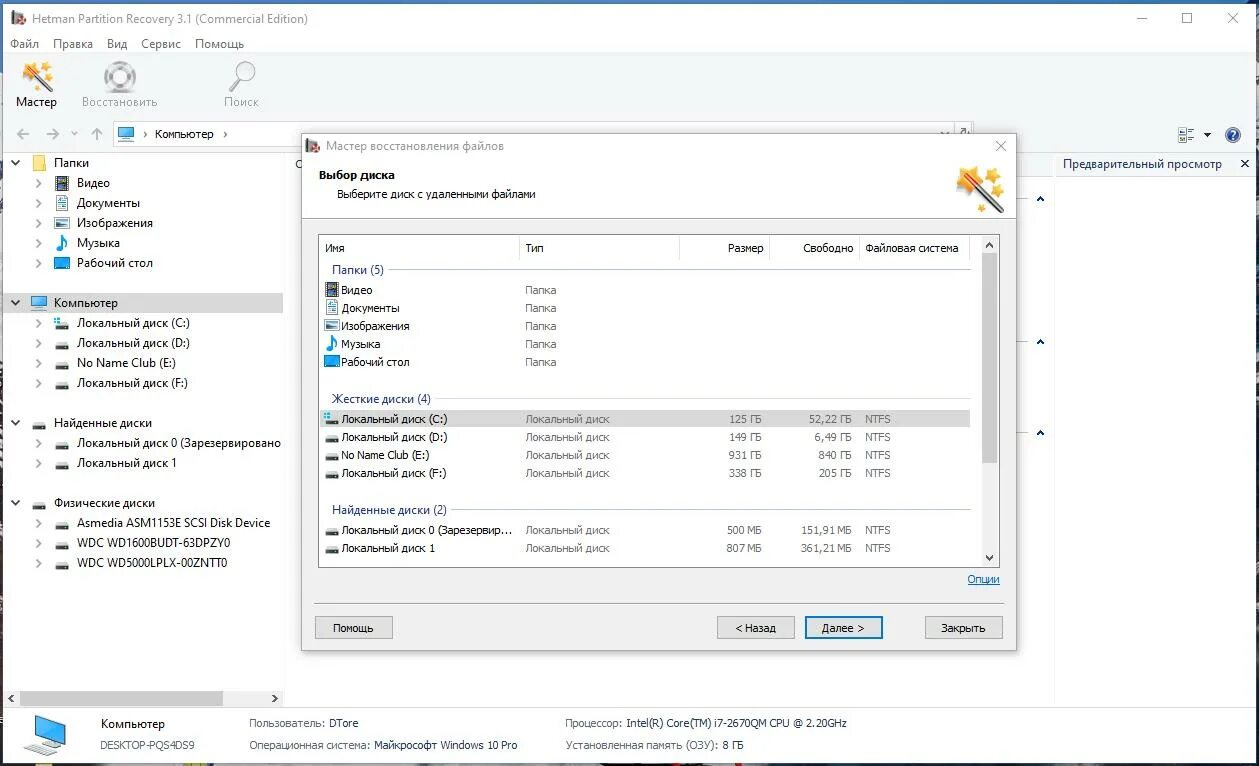Click the view mode icon in toolbar

pyautogui.click(x=1186, y=135)
